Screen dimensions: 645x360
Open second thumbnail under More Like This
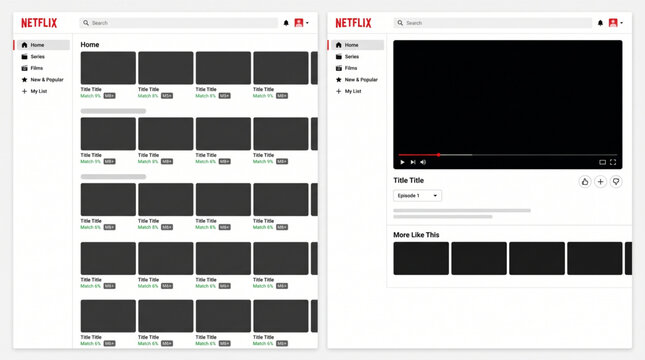(479, 258)
